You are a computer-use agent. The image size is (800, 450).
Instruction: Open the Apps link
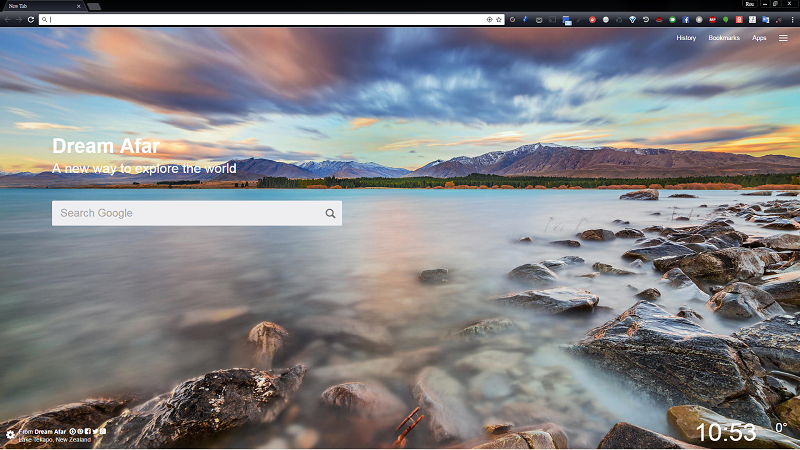[759, 38]
